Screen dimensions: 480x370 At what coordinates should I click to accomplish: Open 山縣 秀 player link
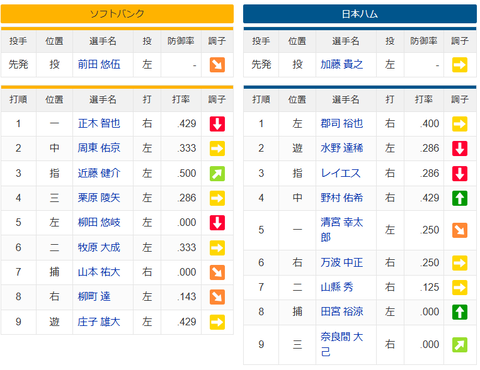coord(337,287)
